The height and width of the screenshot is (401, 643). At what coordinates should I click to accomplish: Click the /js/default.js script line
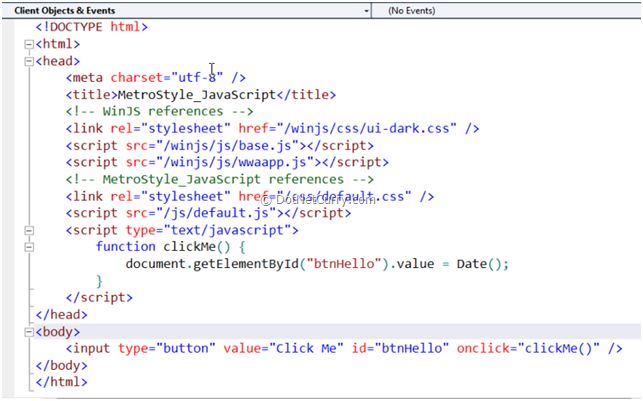(208, 213)
